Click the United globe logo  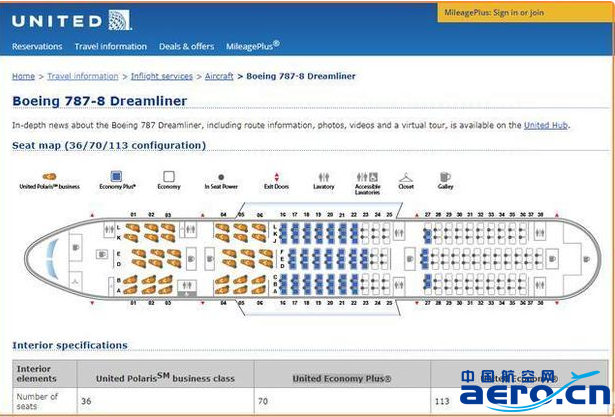[120, 20]
